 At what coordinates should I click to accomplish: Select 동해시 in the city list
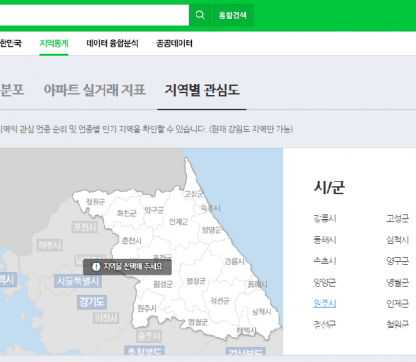325,240
